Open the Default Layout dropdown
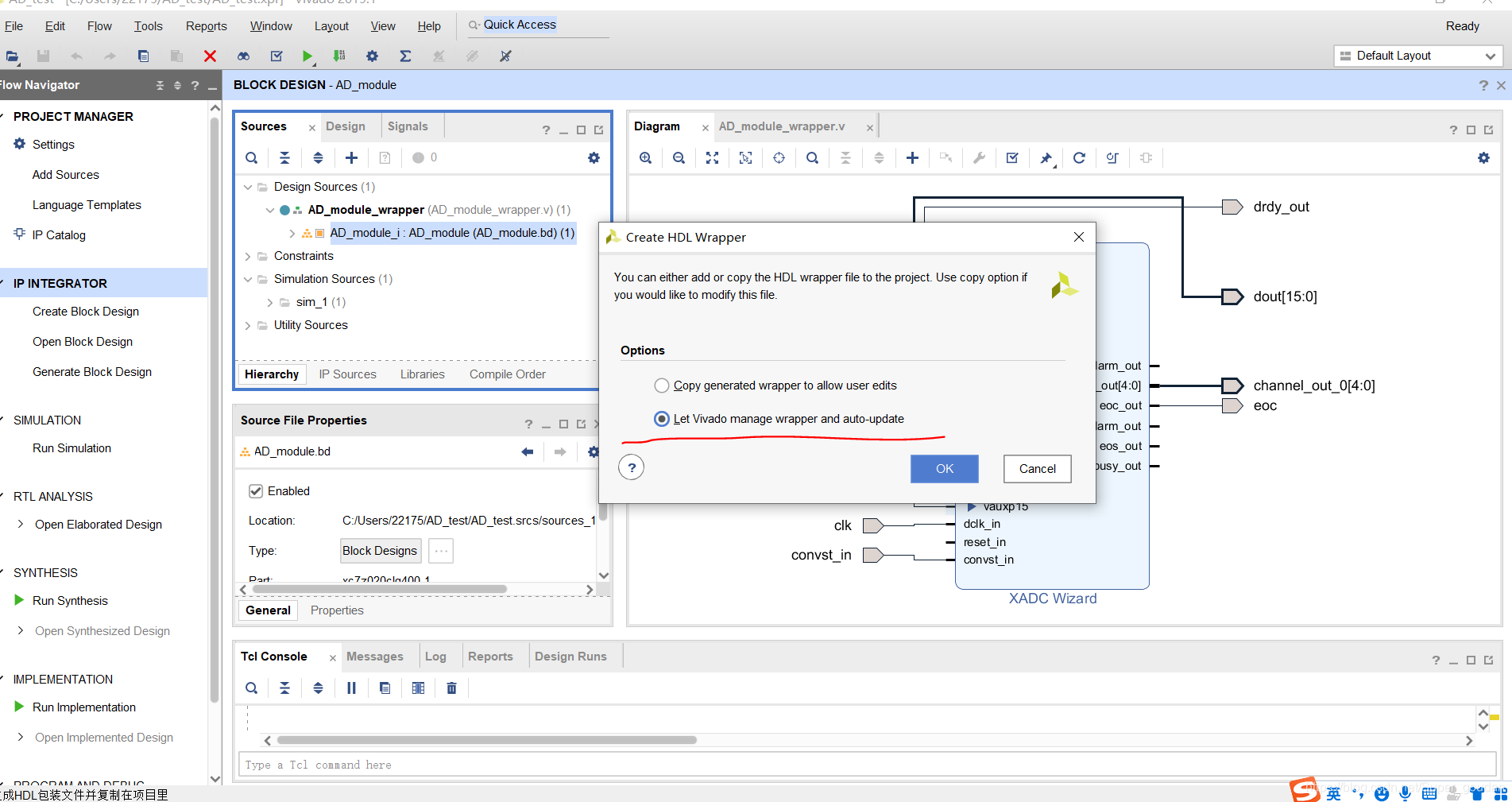Screen dimensions: 1512x802 pyautogui.click(x=1417, y=56)
